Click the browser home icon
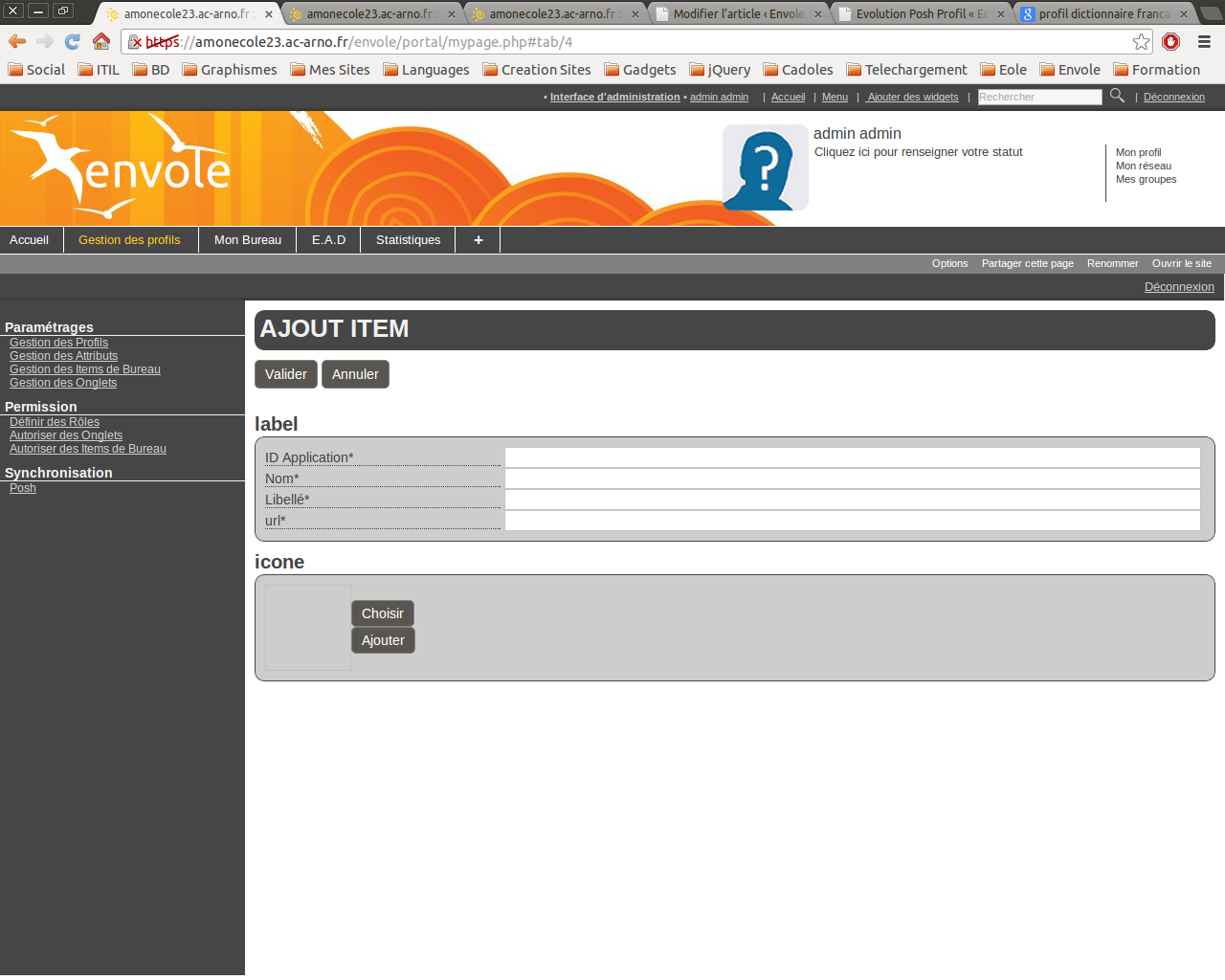Viewport: 1225px width, 980px height. point(101,41)
